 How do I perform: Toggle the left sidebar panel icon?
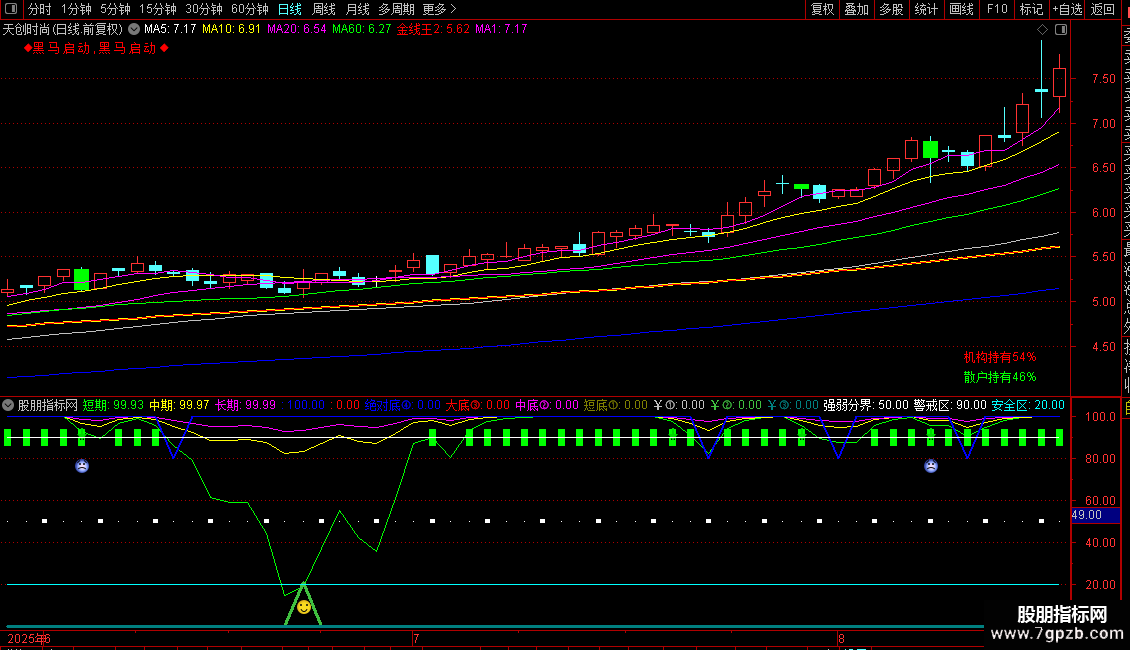(11, 9)
